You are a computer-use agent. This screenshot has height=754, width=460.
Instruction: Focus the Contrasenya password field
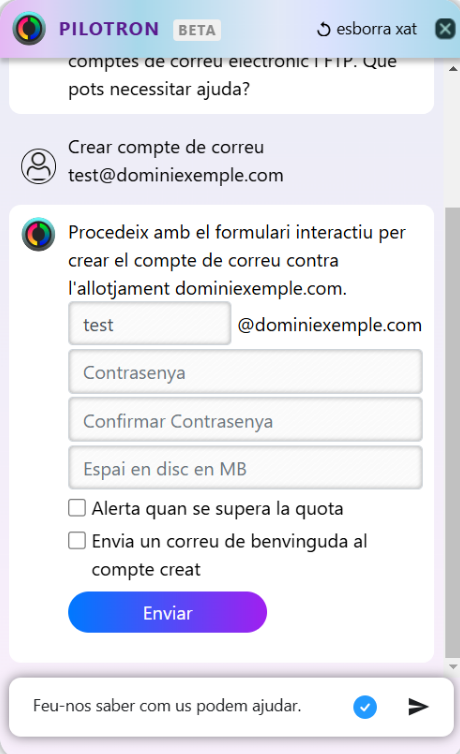(x=246, y=372)
